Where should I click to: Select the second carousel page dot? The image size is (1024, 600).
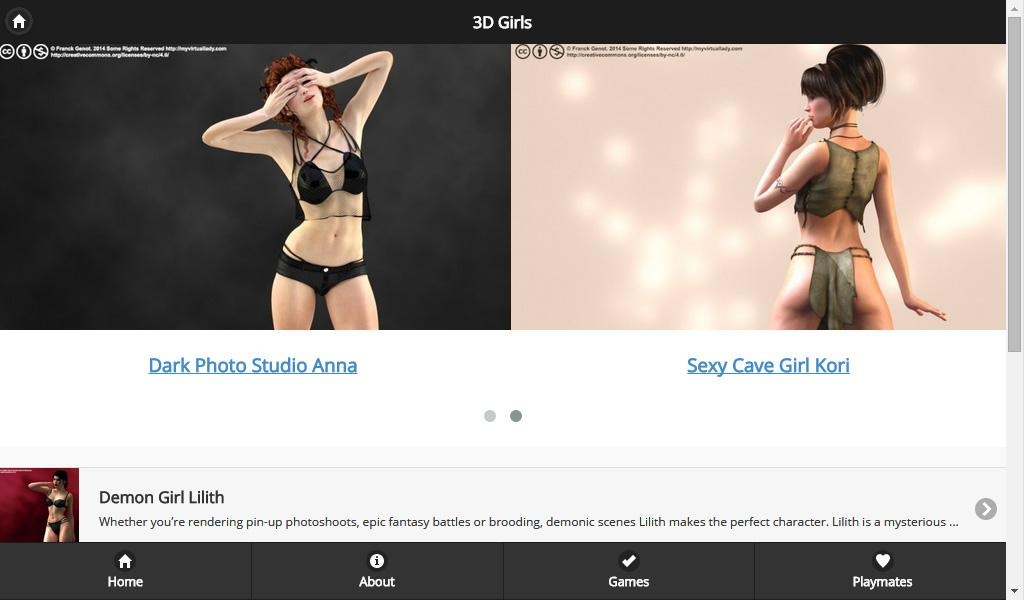(516, 416)
